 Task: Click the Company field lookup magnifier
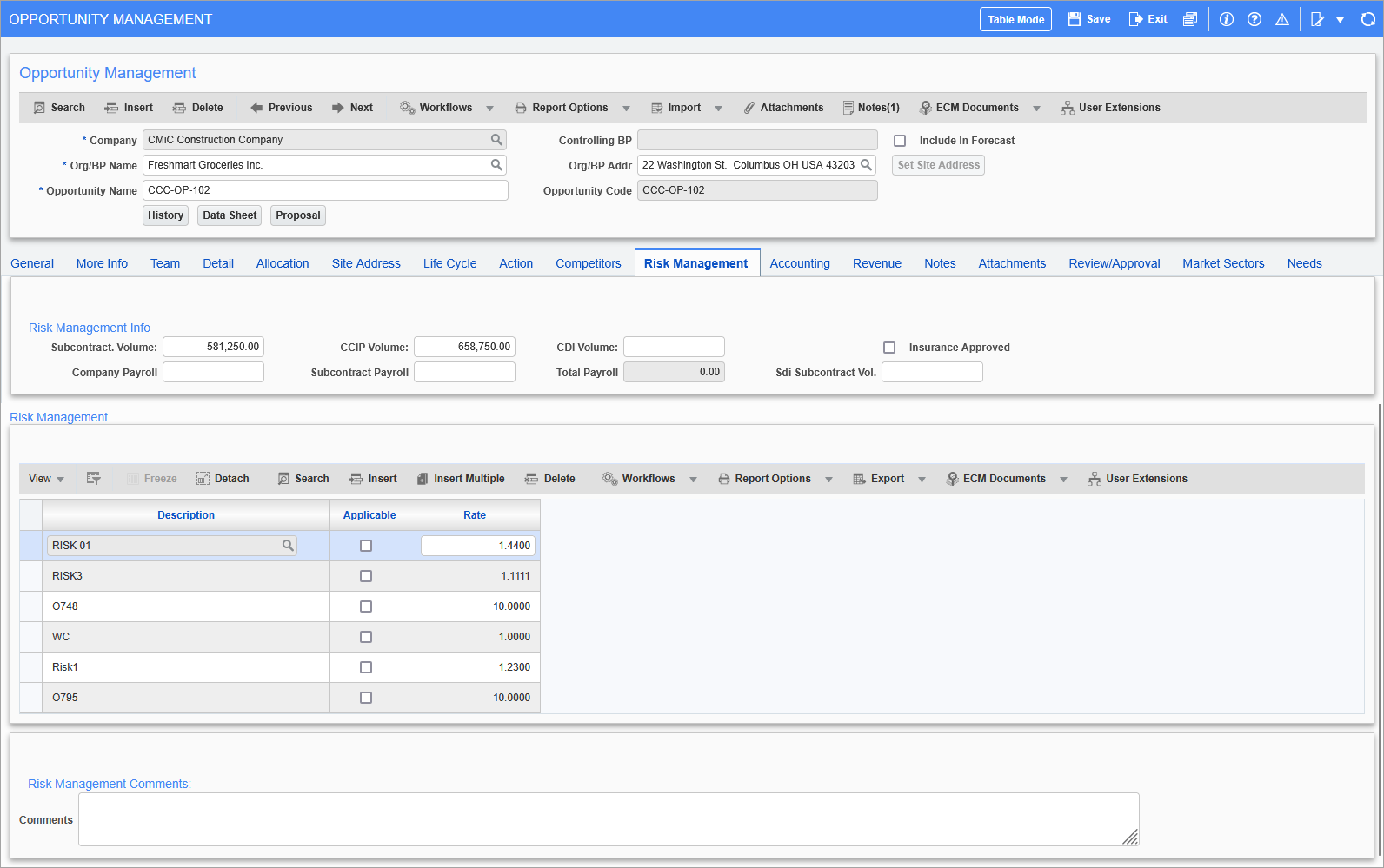pyautogui.click(x=496, y=140)
